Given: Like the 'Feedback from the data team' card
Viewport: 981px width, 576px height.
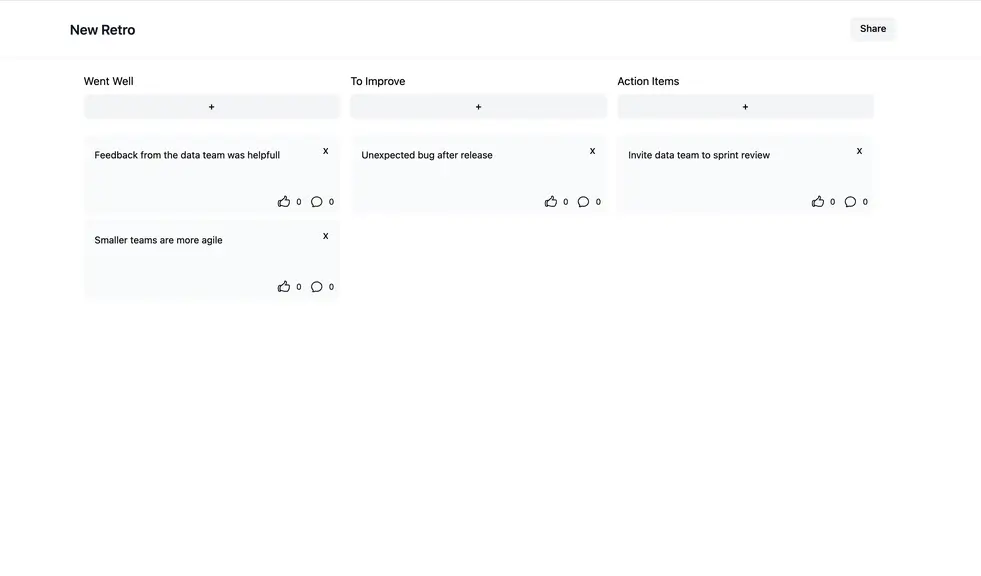Looking at the screenshot, I should coord(284,201).
